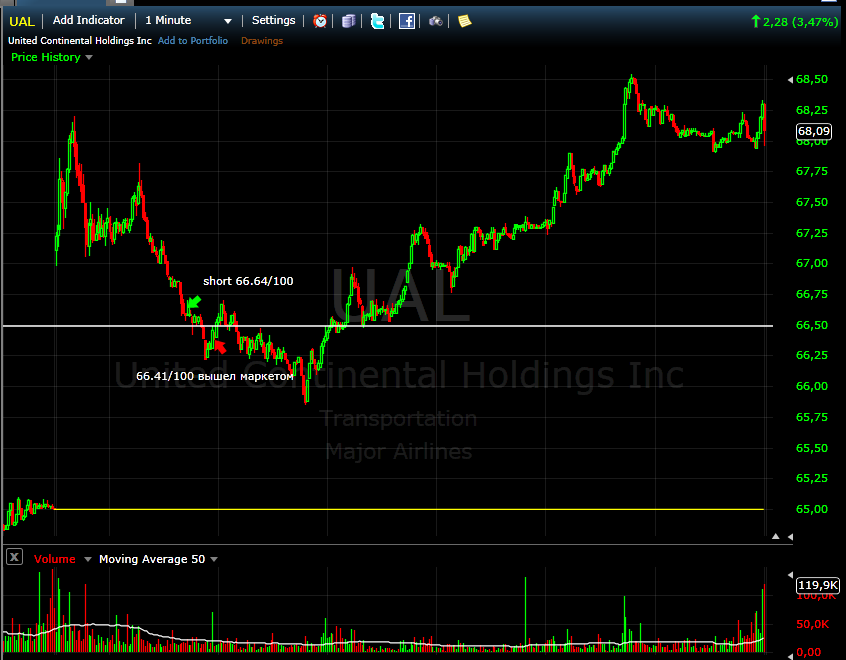This screenshot has height=660, width=846.
Task: Open the yellow sticky note icon
Action: [x=464, y=20]
